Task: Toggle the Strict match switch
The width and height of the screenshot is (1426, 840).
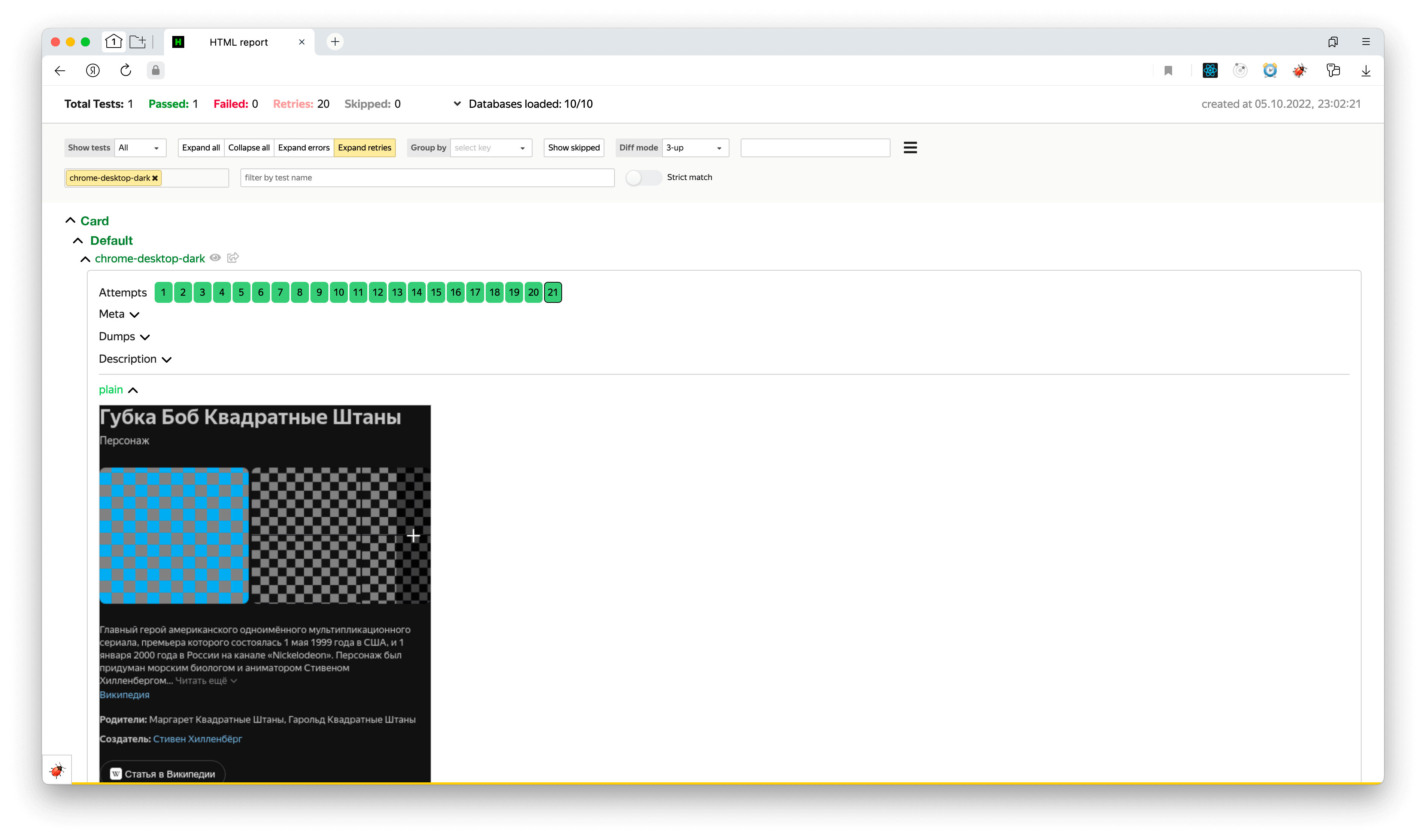Action: click(x=643, y=178)
